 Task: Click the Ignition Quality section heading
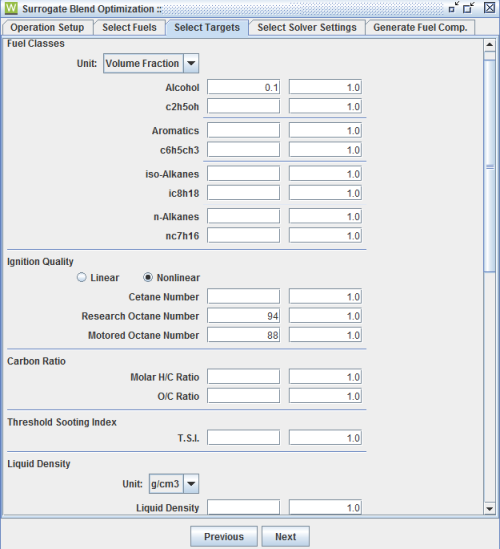point(40,262)
